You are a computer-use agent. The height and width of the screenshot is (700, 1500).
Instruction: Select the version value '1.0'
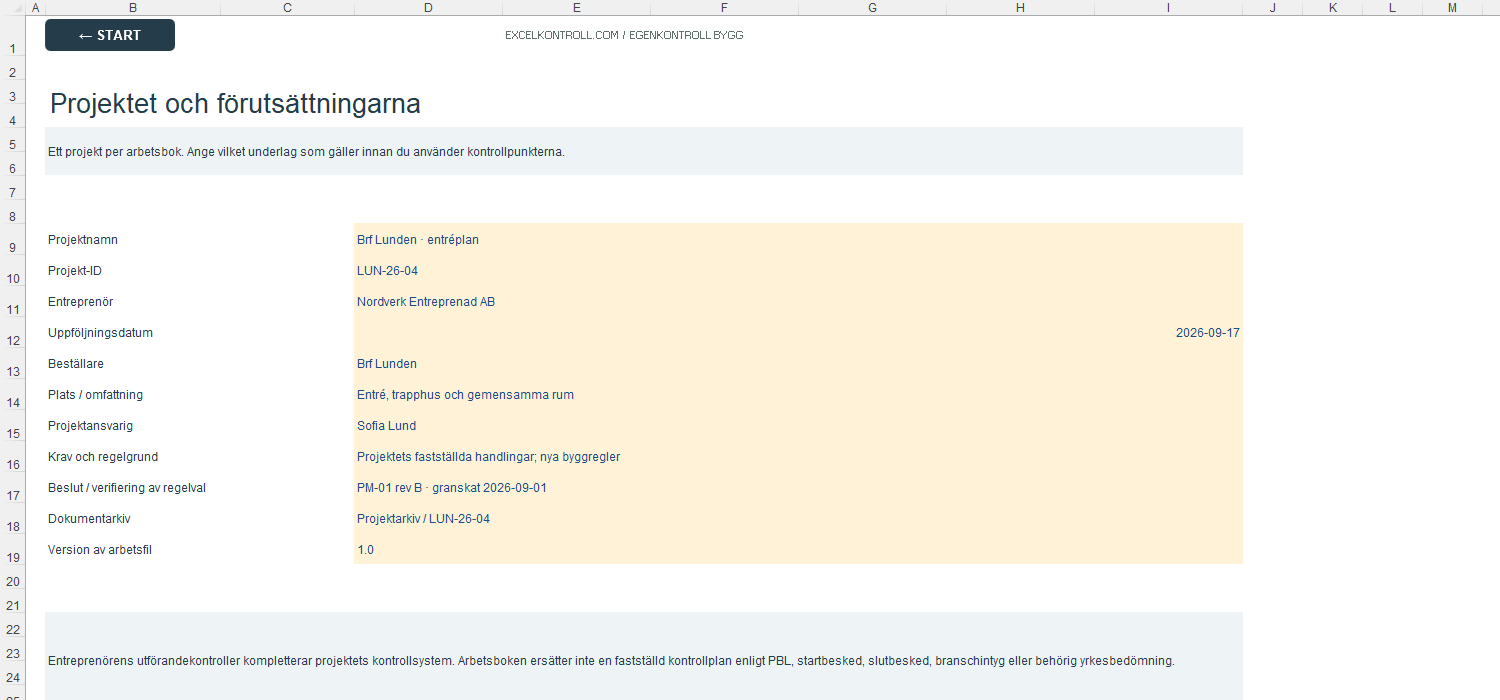coord(798,550)
